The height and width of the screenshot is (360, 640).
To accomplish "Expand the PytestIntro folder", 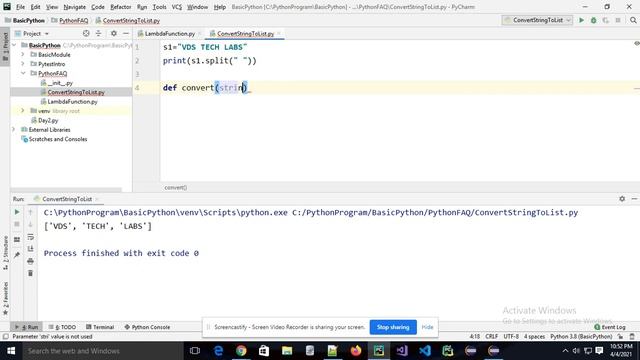I will [x=23, y=64].
